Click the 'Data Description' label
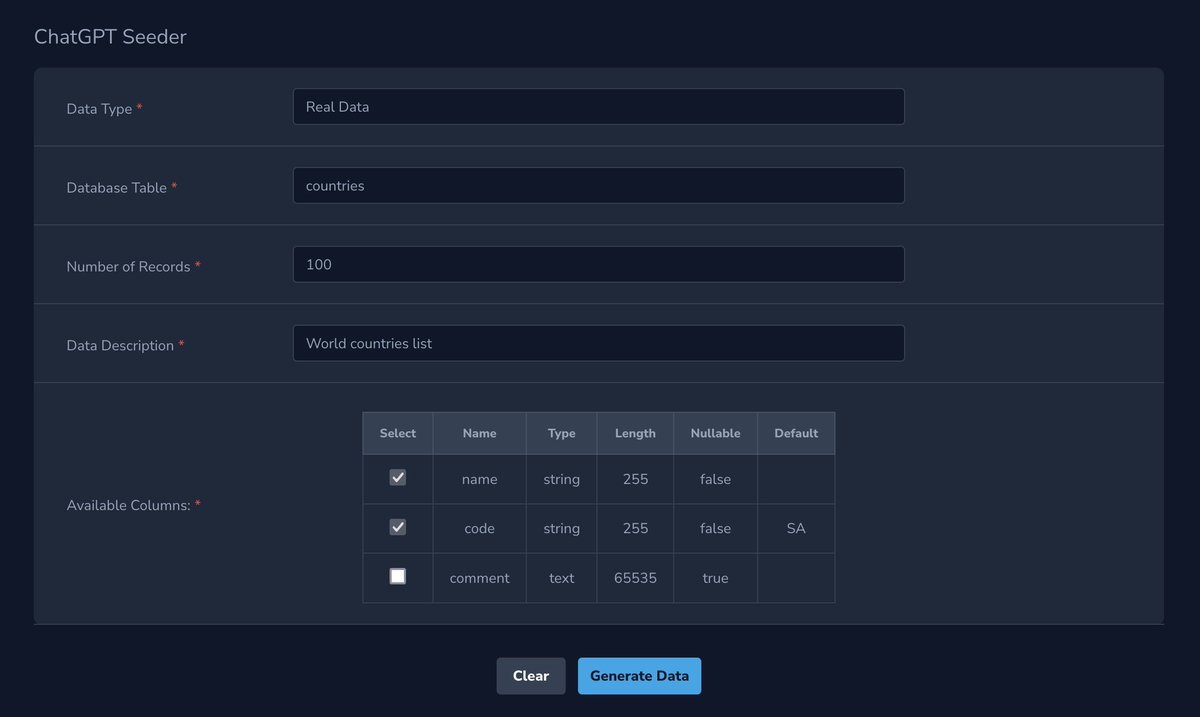 click(120, 345)
